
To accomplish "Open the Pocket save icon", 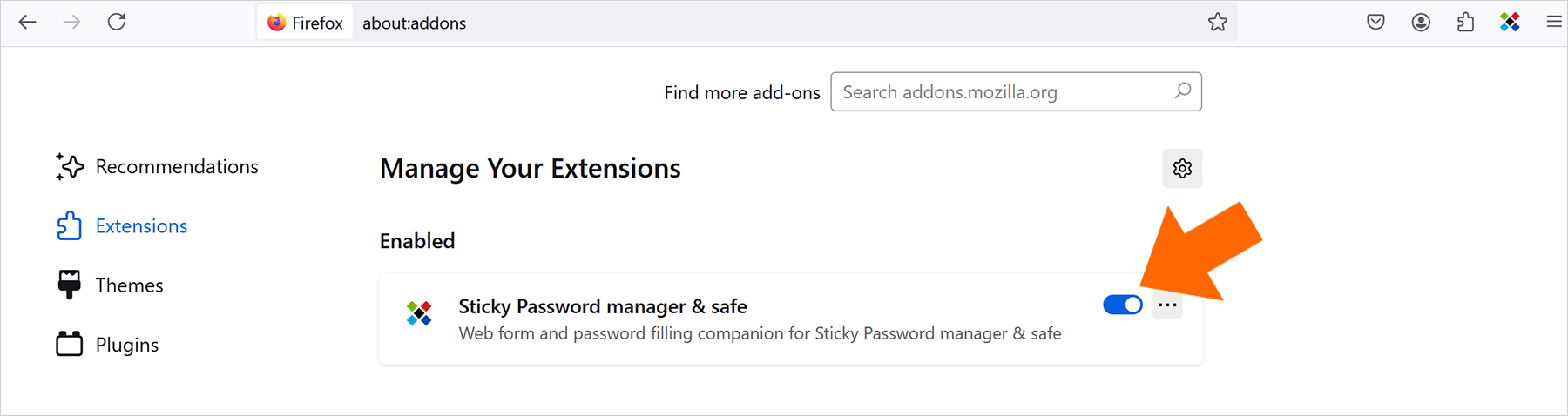I will pos(1375,23).
